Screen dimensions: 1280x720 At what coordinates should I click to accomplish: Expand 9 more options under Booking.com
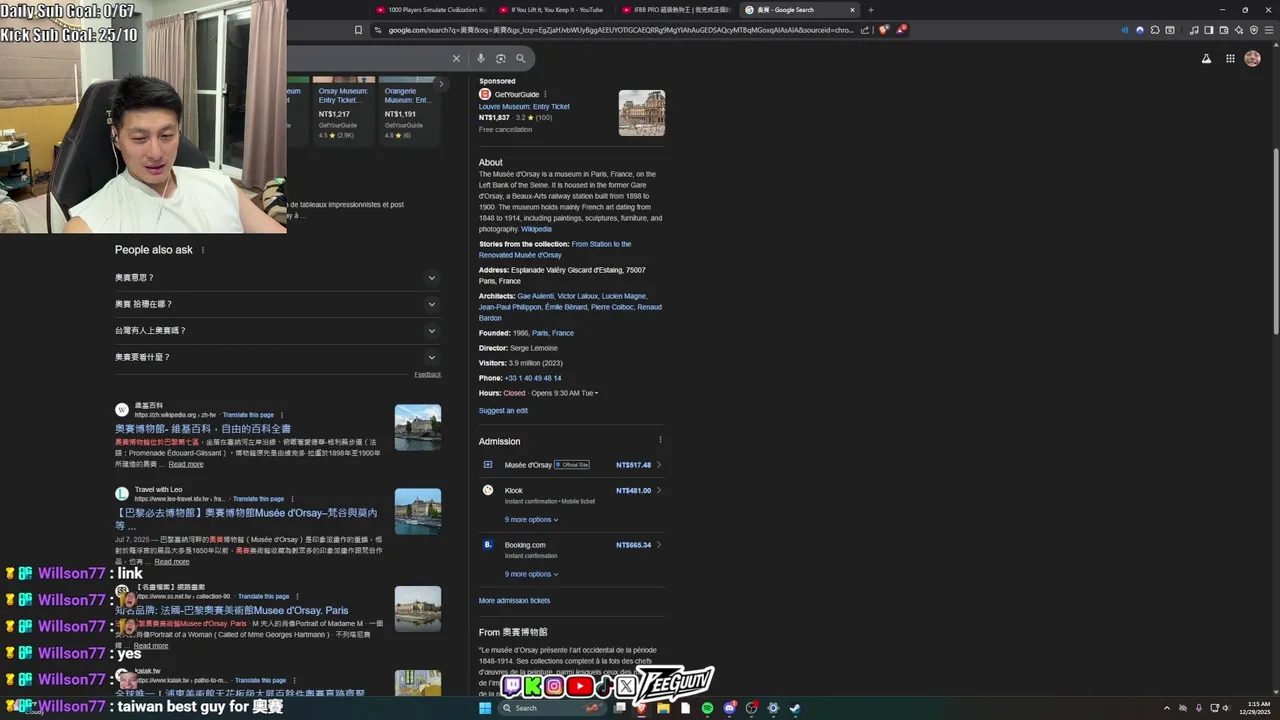(531, 574)
